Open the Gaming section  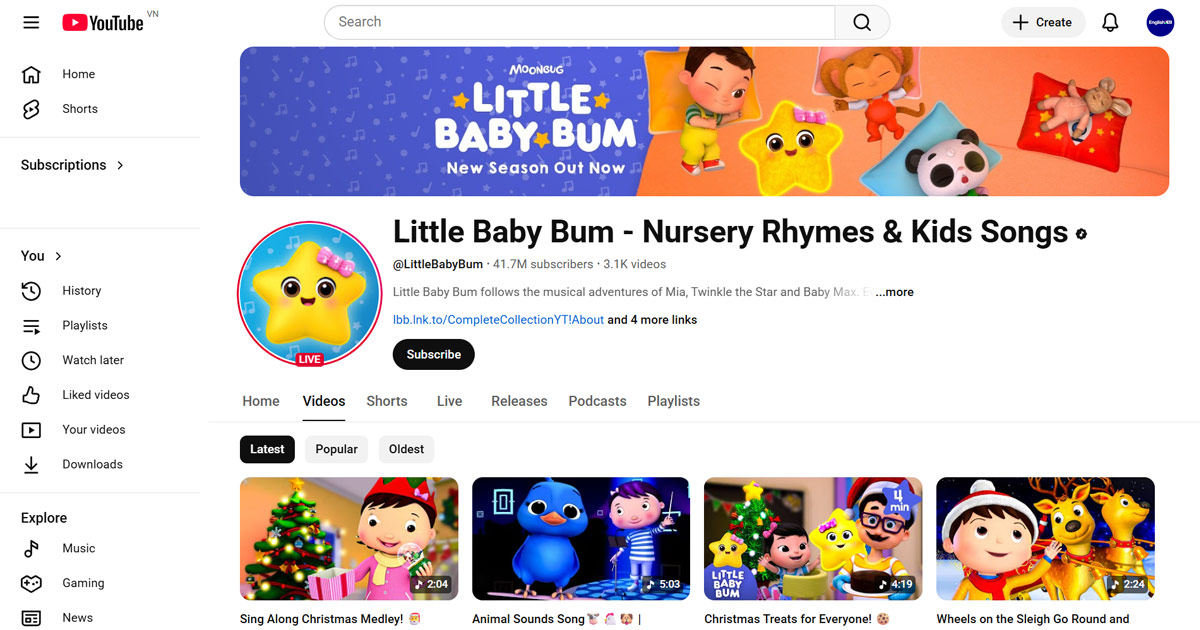click(x=30, y=583)
